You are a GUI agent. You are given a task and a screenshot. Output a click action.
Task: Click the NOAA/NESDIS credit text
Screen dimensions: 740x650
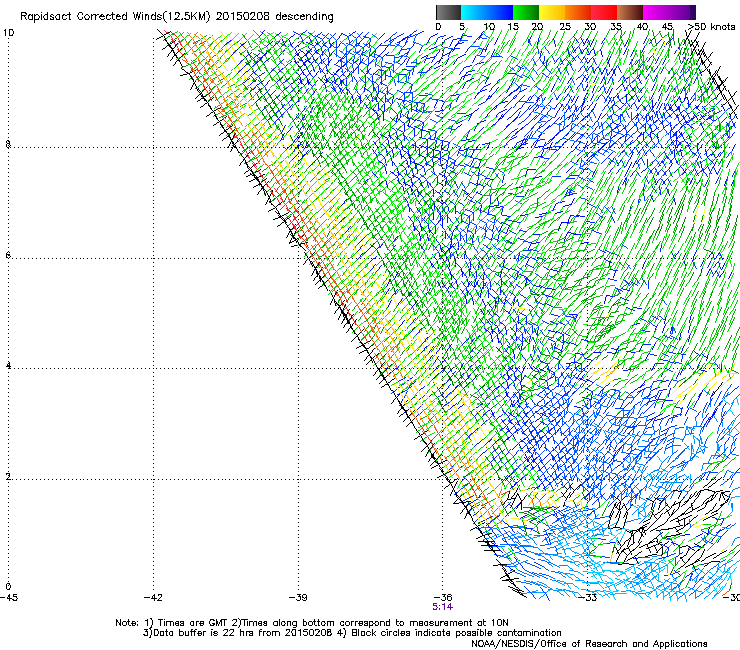click(x=589, y=644)
